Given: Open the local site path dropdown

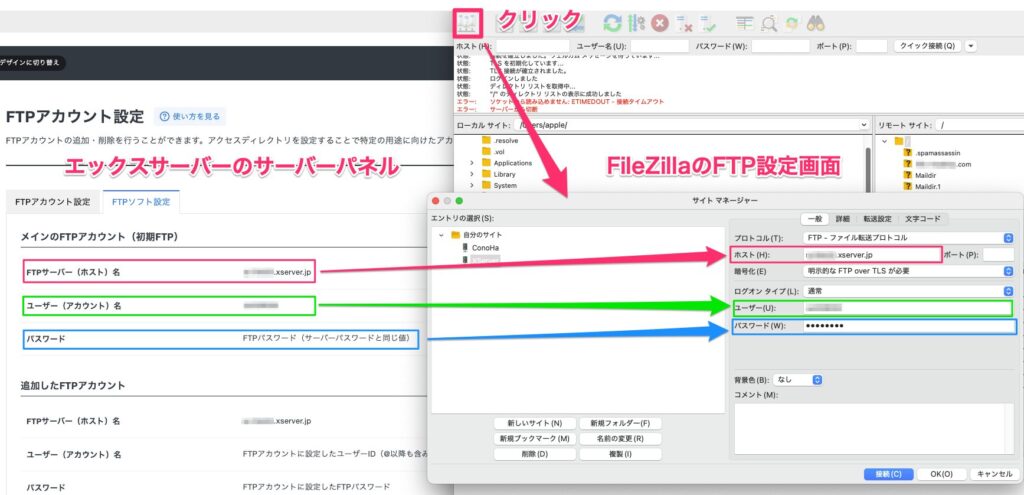Looking at the screenshot, I should pyautogui.click(x=865, y=124).
